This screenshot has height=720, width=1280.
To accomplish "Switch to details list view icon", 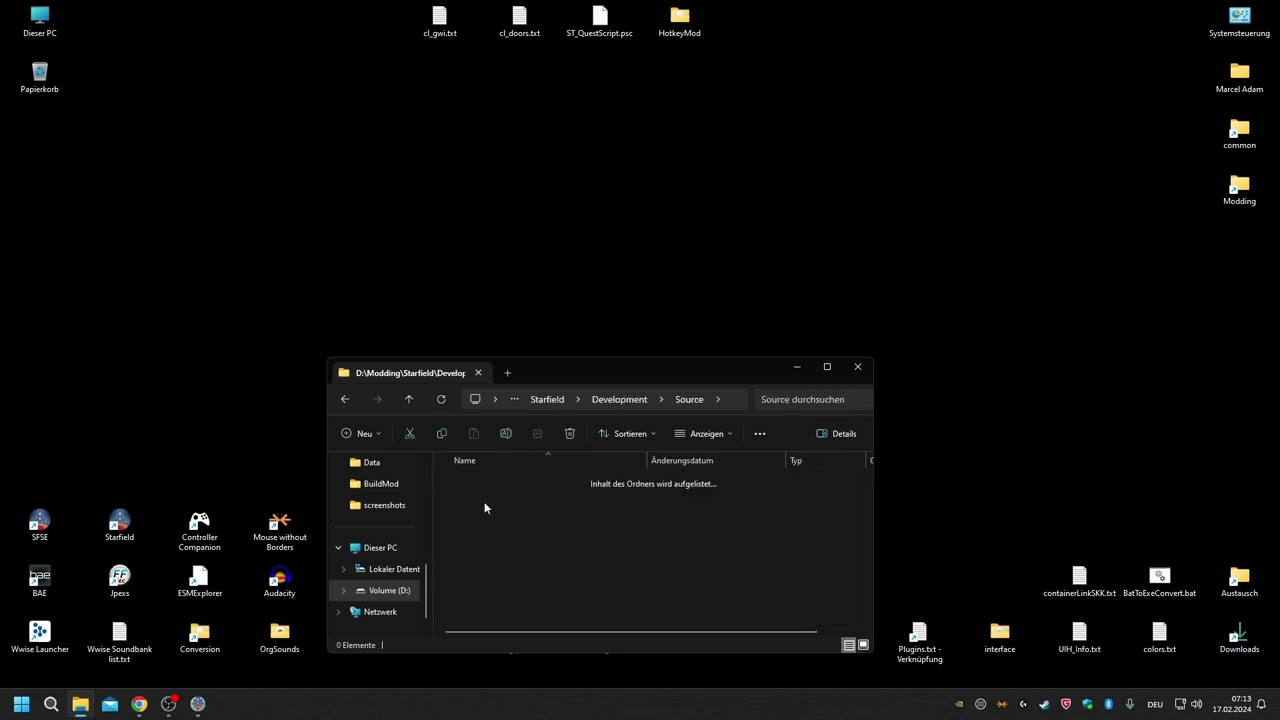I will [x=849, y=645].
